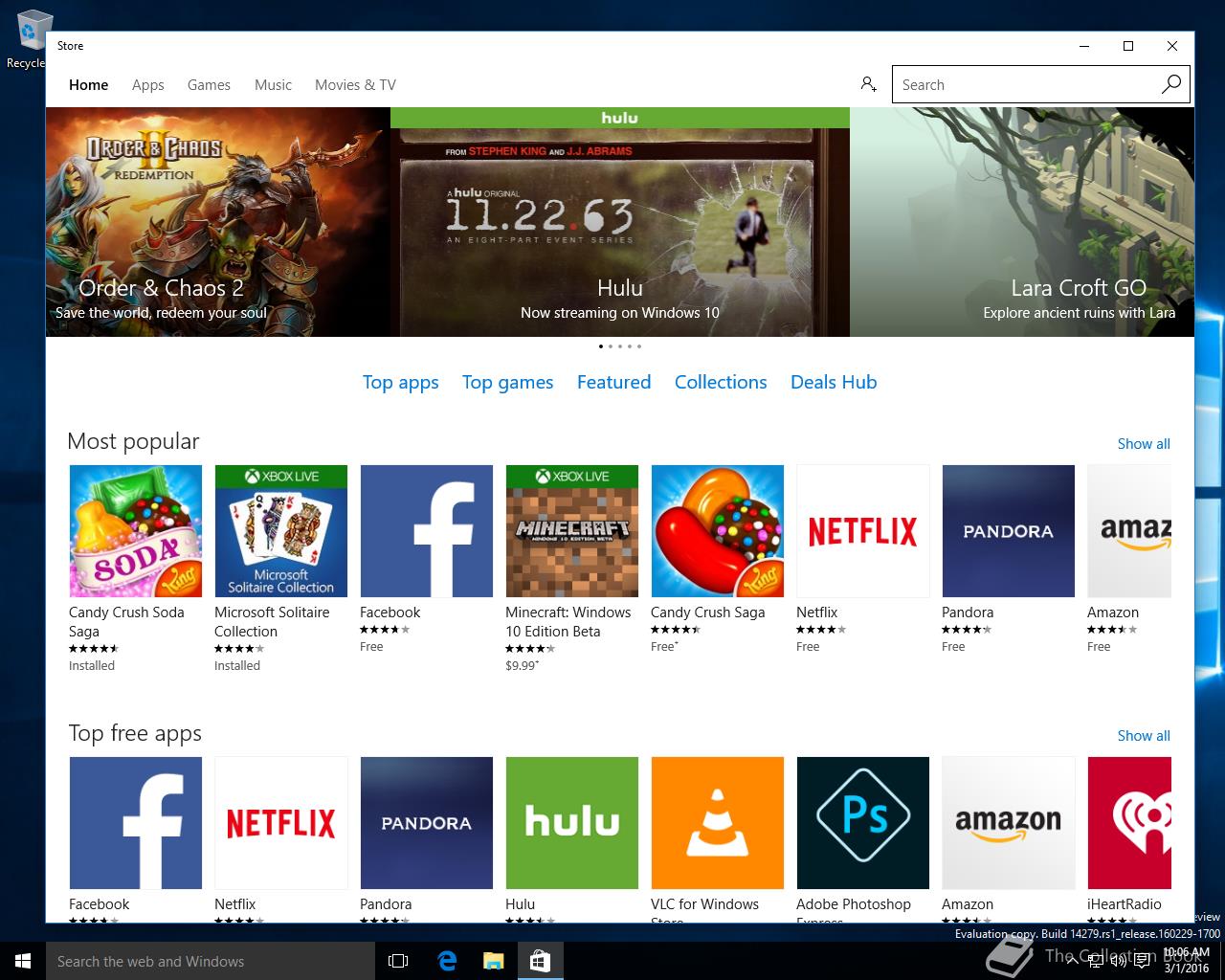The height and width of the screenshot is (980, 1225).
Task: Switch to the Home tab
Action: click(x=88, y=85)
